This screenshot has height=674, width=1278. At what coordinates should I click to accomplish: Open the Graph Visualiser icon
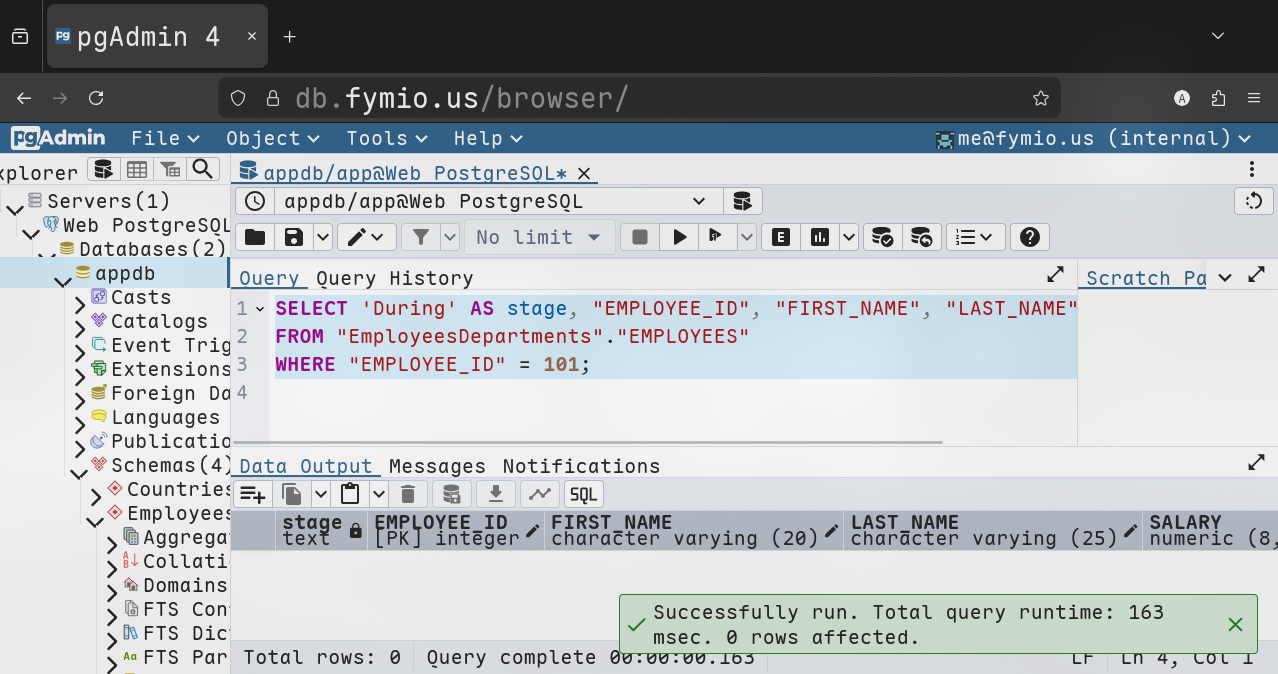pyautogui.click(x=539, y=494)
